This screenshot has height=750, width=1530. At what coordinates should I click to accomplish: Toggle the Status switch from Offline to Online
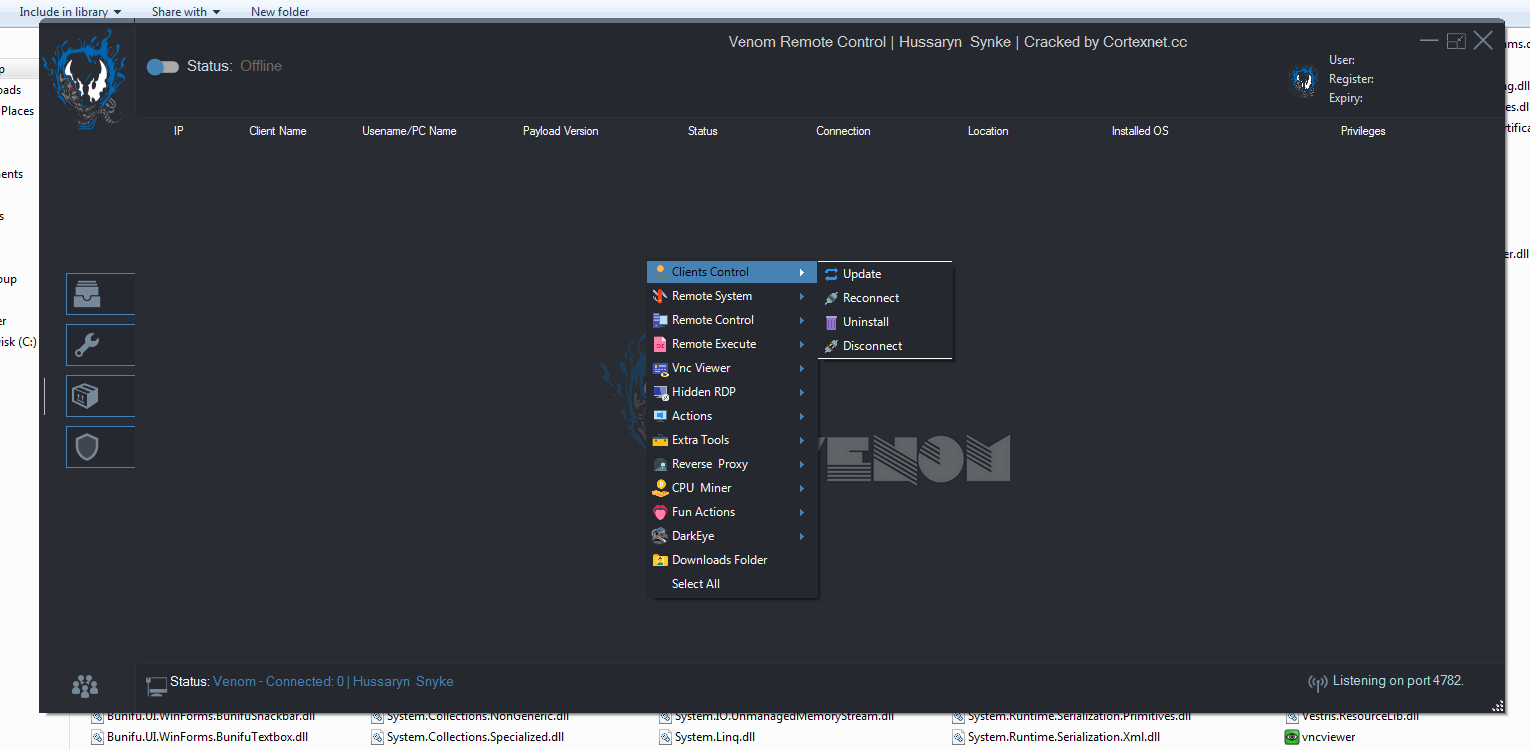click(162, 67)
